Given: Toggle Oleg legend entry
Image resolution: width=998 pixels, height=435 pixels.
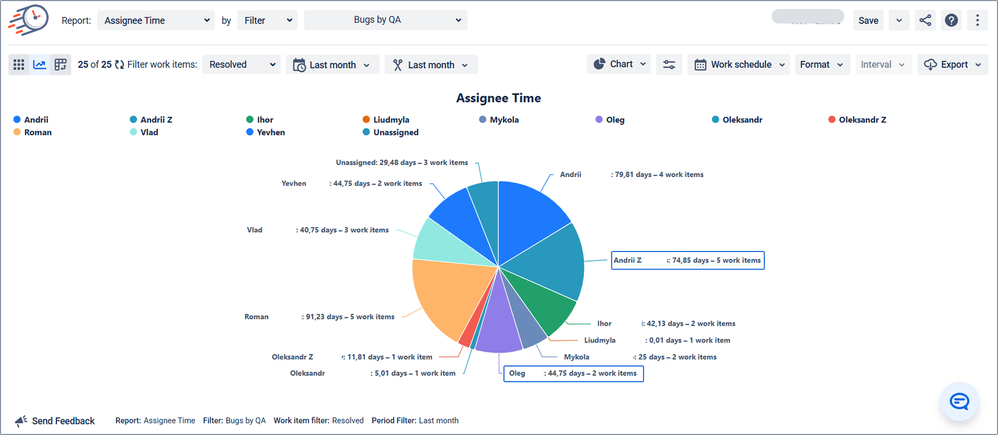Looking at the screenshot, I should pyautogui.click(x=610, y=120).
